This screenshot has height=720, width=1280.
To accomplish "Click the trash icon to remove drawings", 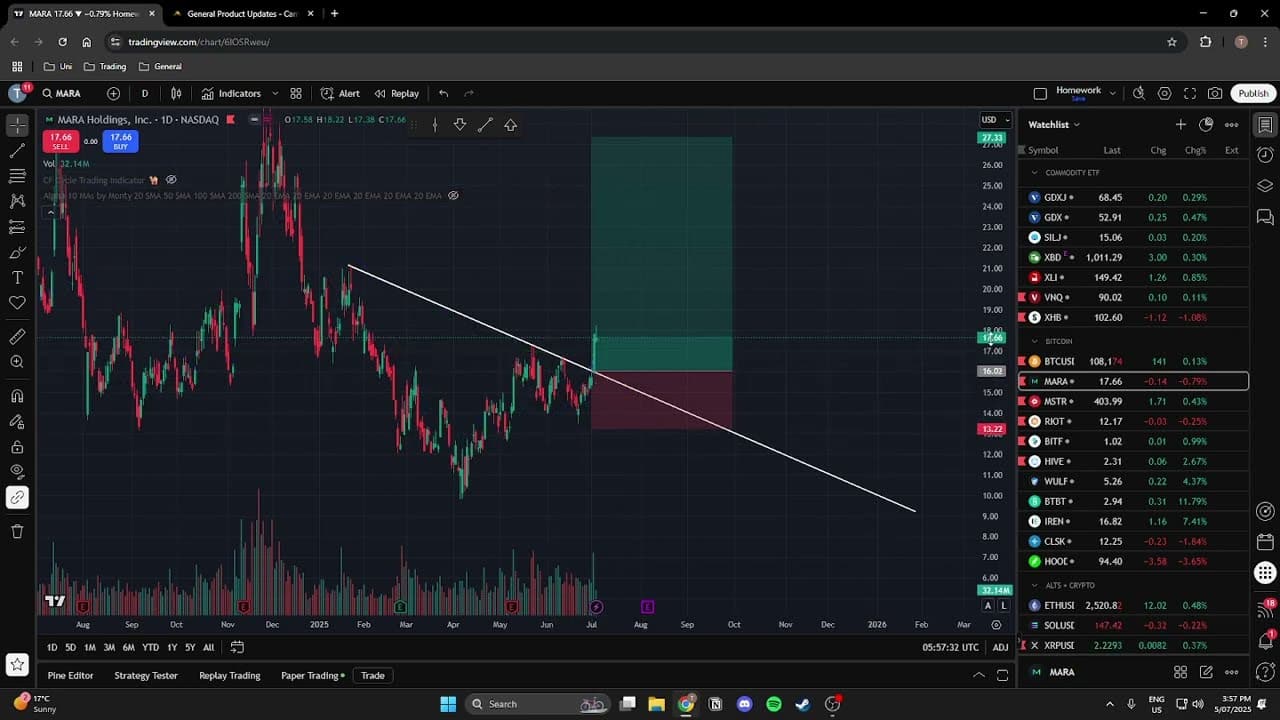I will 17,531.
